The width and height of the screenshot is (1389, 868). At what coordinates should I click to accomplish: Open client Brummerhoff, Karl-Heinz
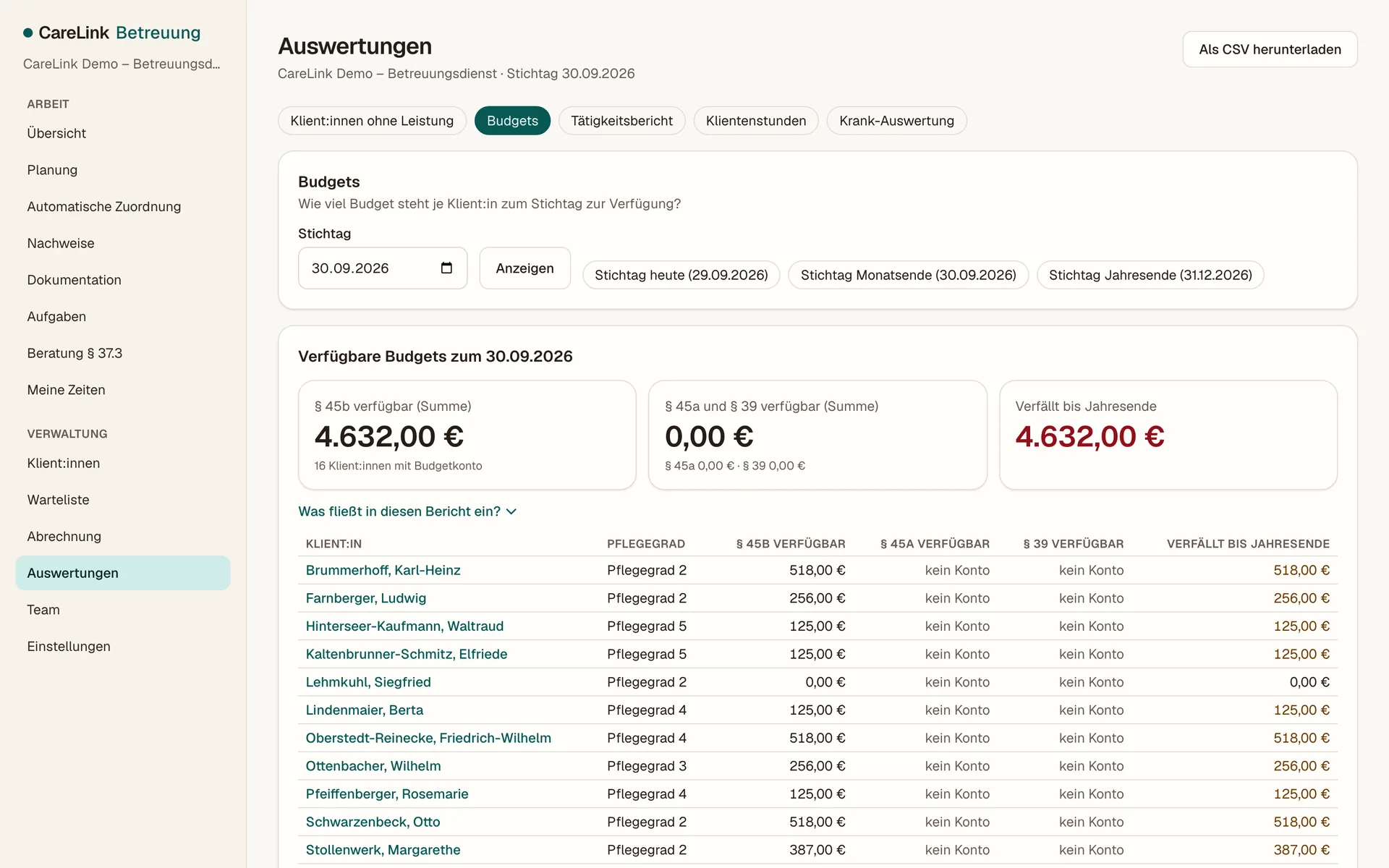383,570
